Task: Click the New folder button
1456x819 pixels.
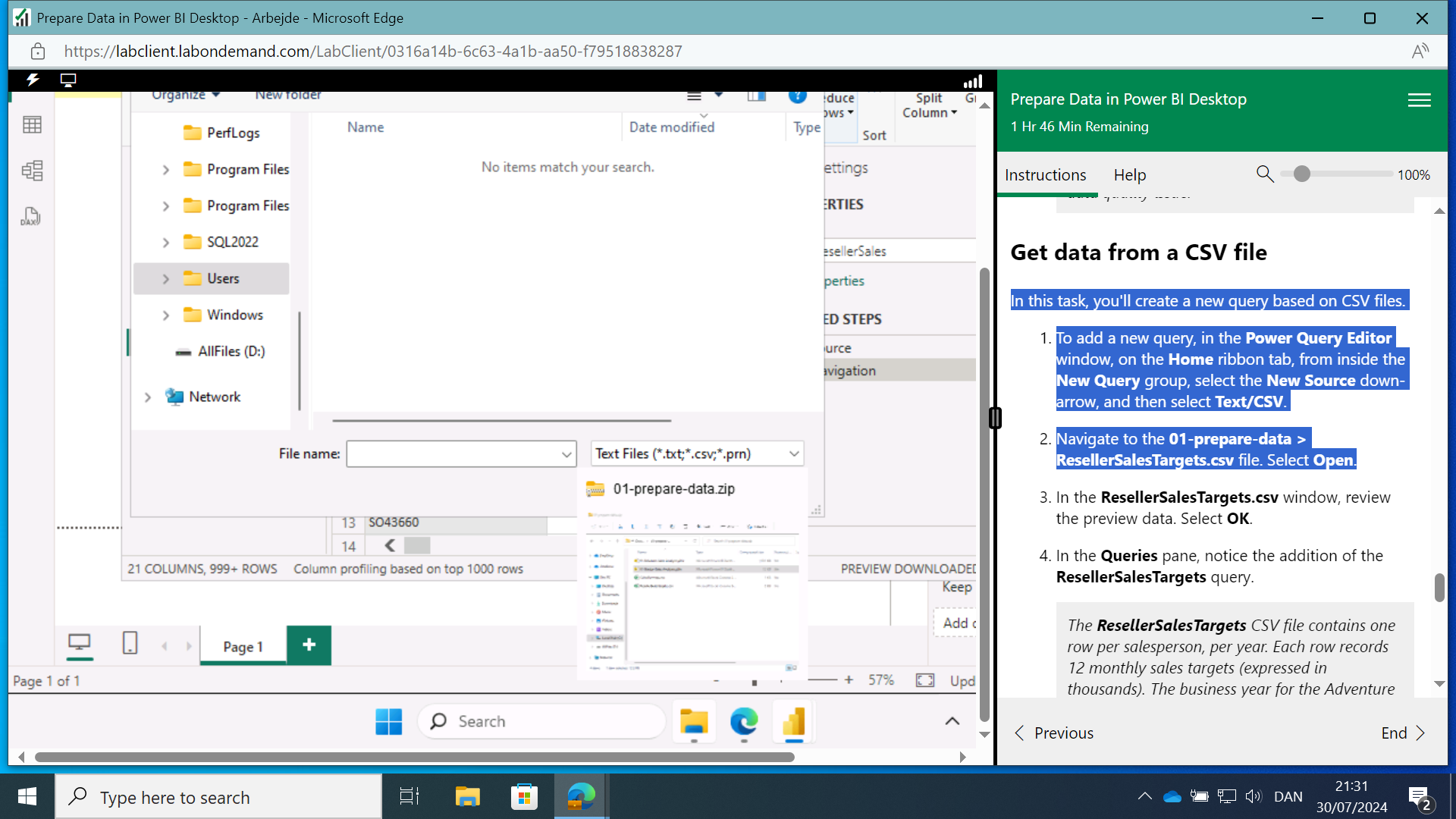Action: pyautogui.click(x=288, y=96)
